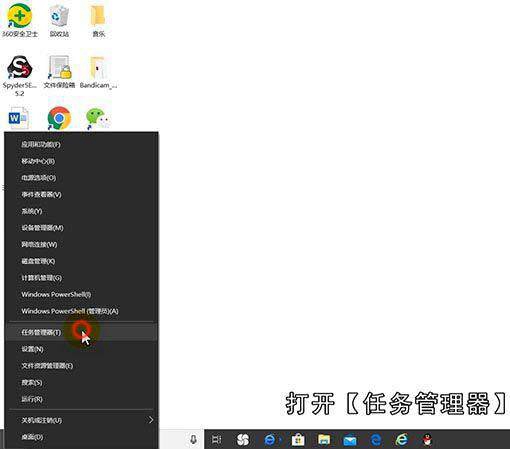Open the 文件保险箱 desktop shortcut
The width and height of the screenshot is (510, 449).
(x=59, y=72)
